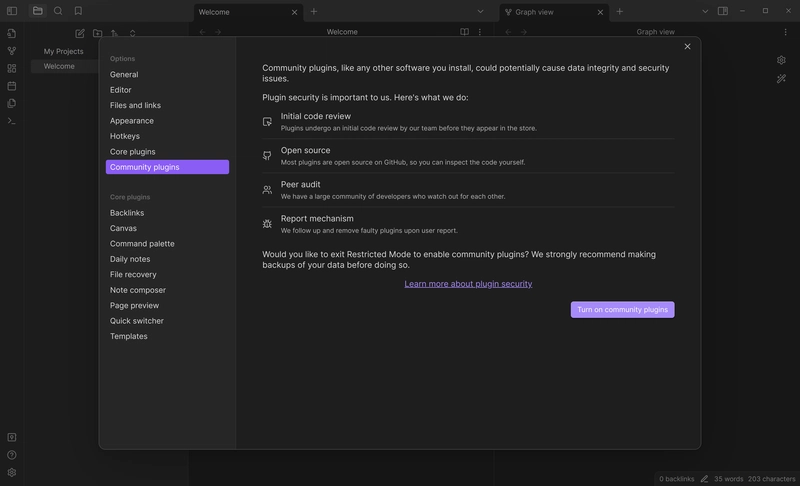Open settings gear in left ribbon

point(12,473)
